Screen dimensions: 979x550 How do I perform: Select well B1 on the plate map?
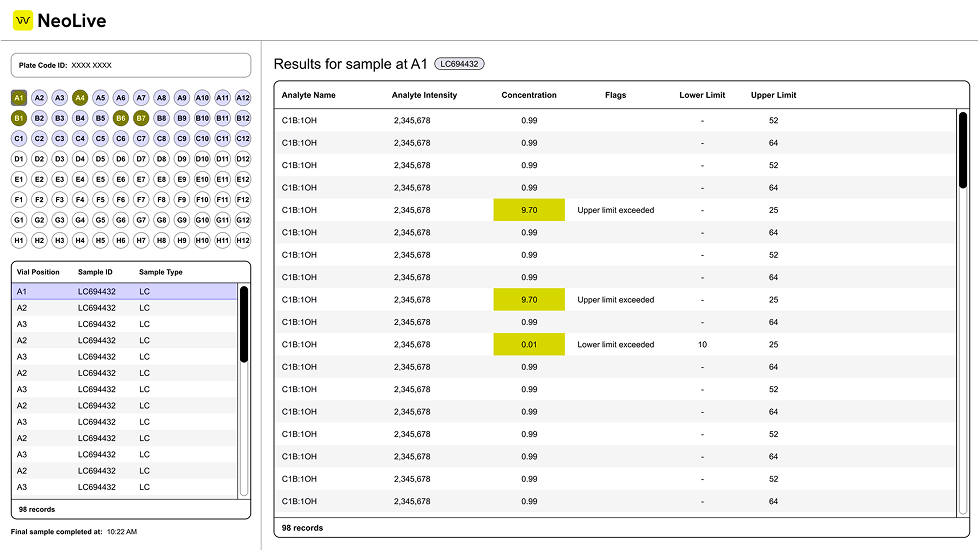[x=19, y=118]
